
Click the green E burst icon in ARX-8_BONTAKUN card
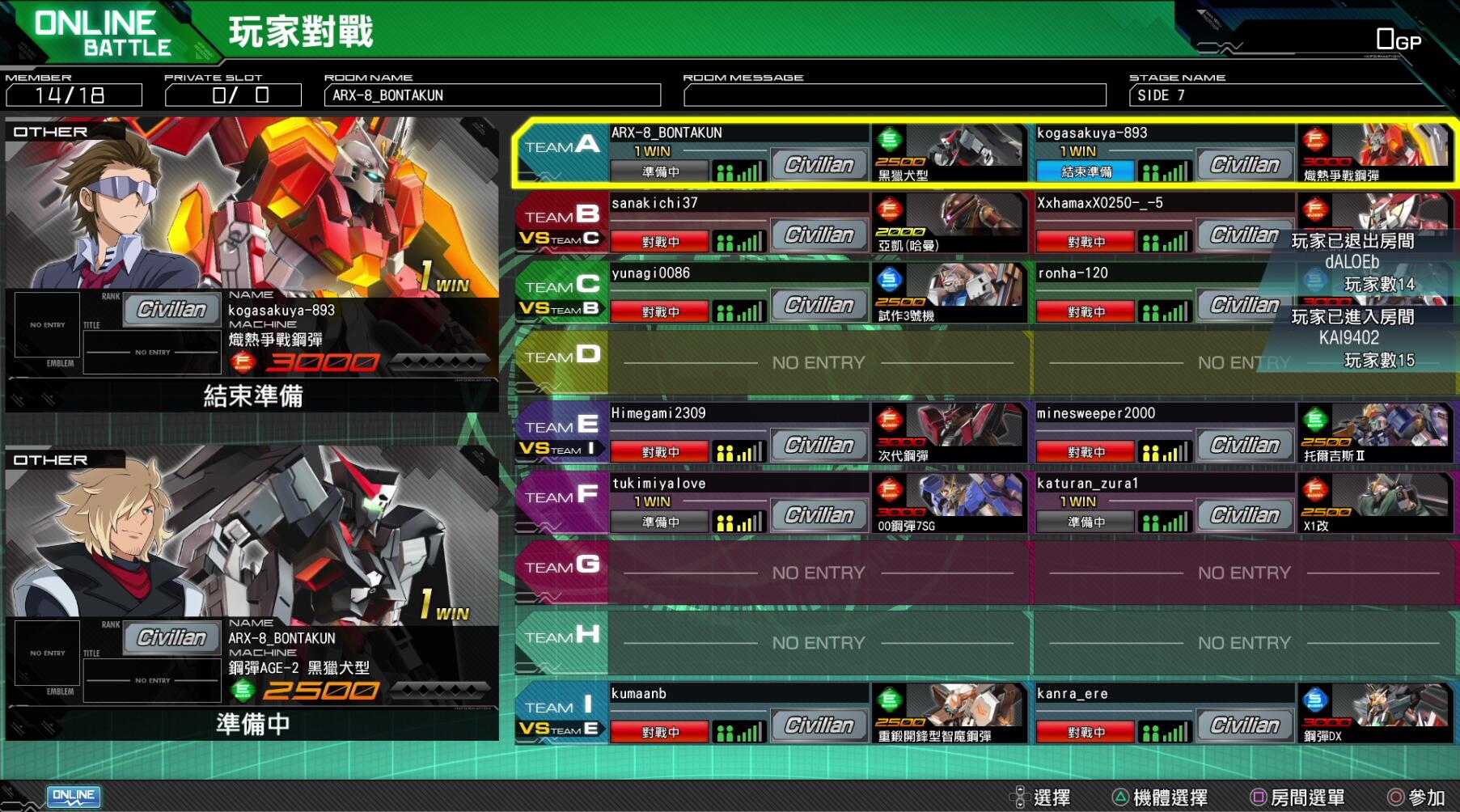point(243,690)
